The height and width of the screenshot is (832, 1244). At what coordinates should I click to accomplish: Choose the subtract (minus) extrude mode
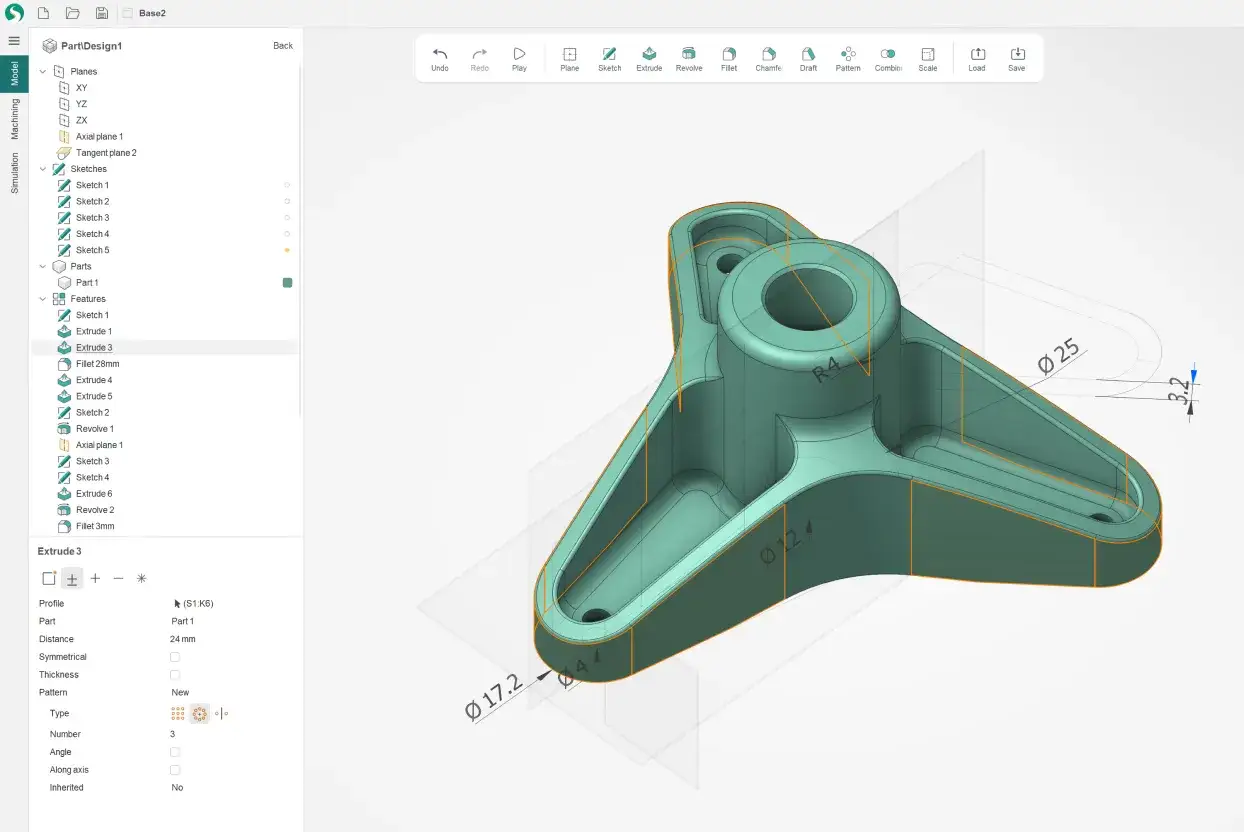coord(118,578)
